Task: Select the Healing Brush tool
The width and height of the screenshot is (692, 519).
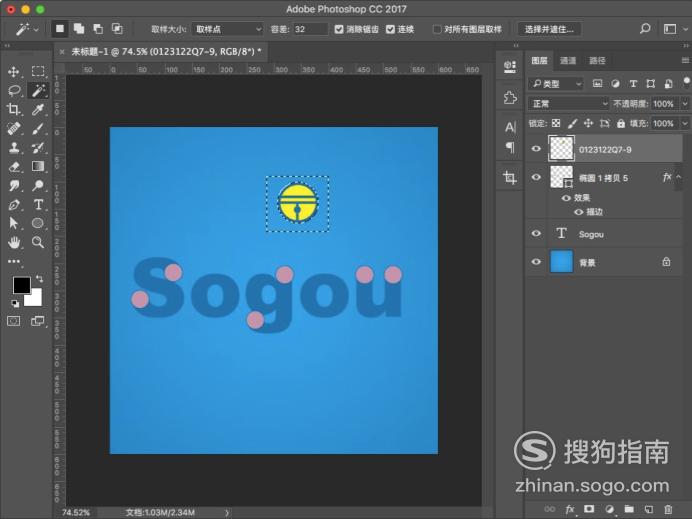Action: (14, 128)
